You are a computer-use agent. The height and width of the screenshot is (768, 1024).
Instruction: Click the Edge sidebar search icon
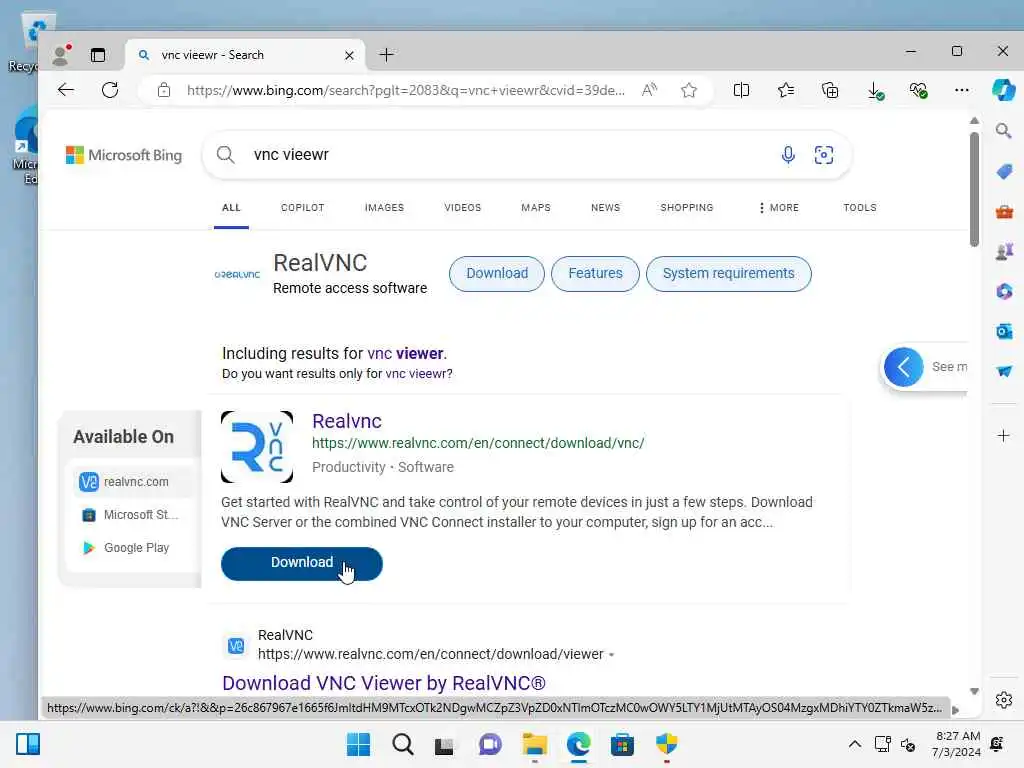tap(1004, 131)
